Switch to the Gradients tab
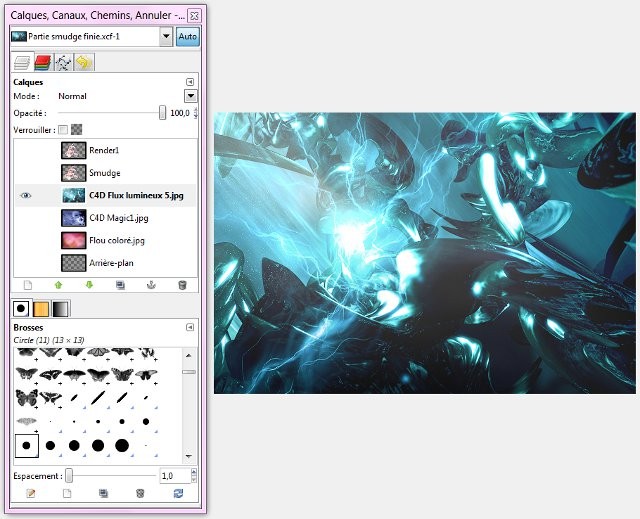 (61, 309)
